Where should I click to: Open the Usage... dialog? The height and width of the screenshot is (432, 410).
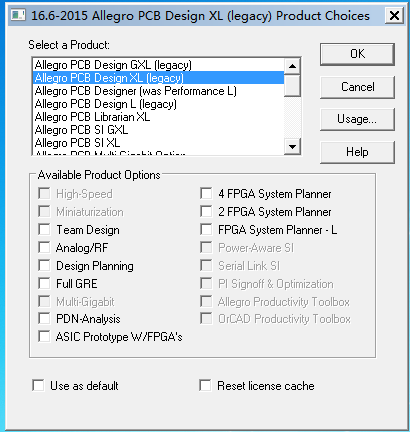pyautogui.click(x=357, y=119)
